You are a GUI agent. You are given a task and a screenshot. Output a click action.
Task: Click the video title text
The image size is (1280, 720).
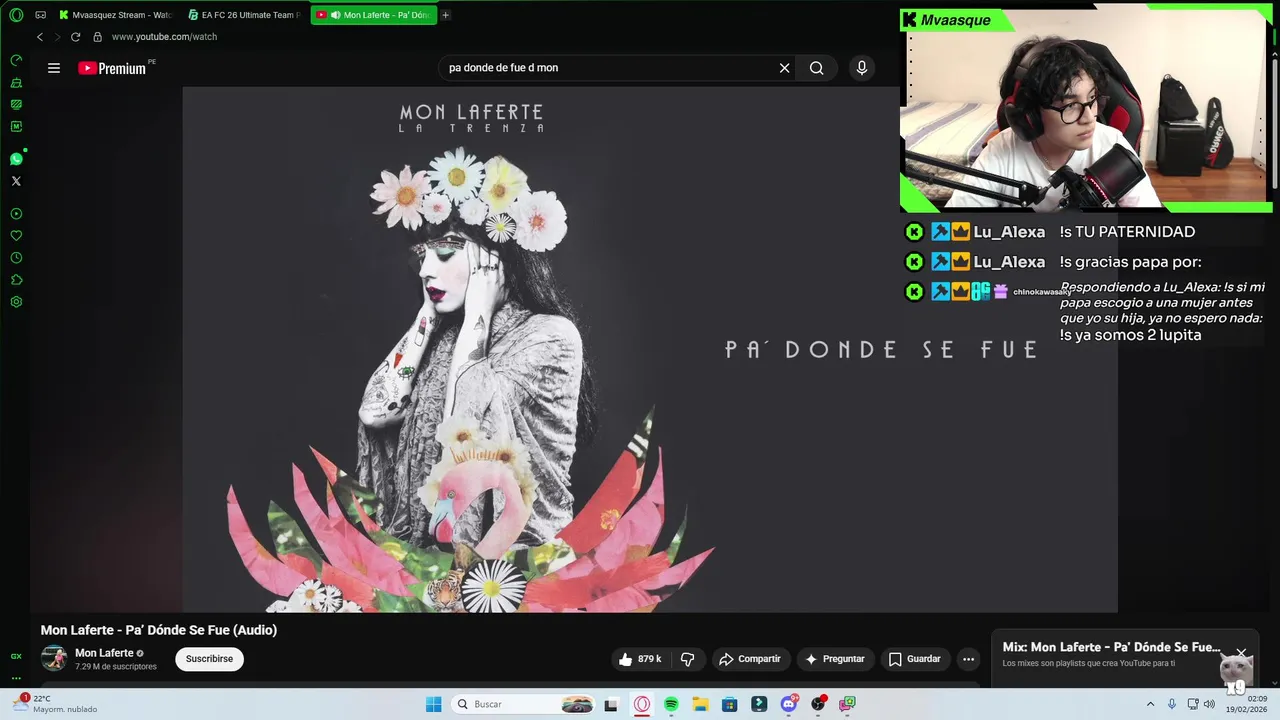click(x=159, y=630)
